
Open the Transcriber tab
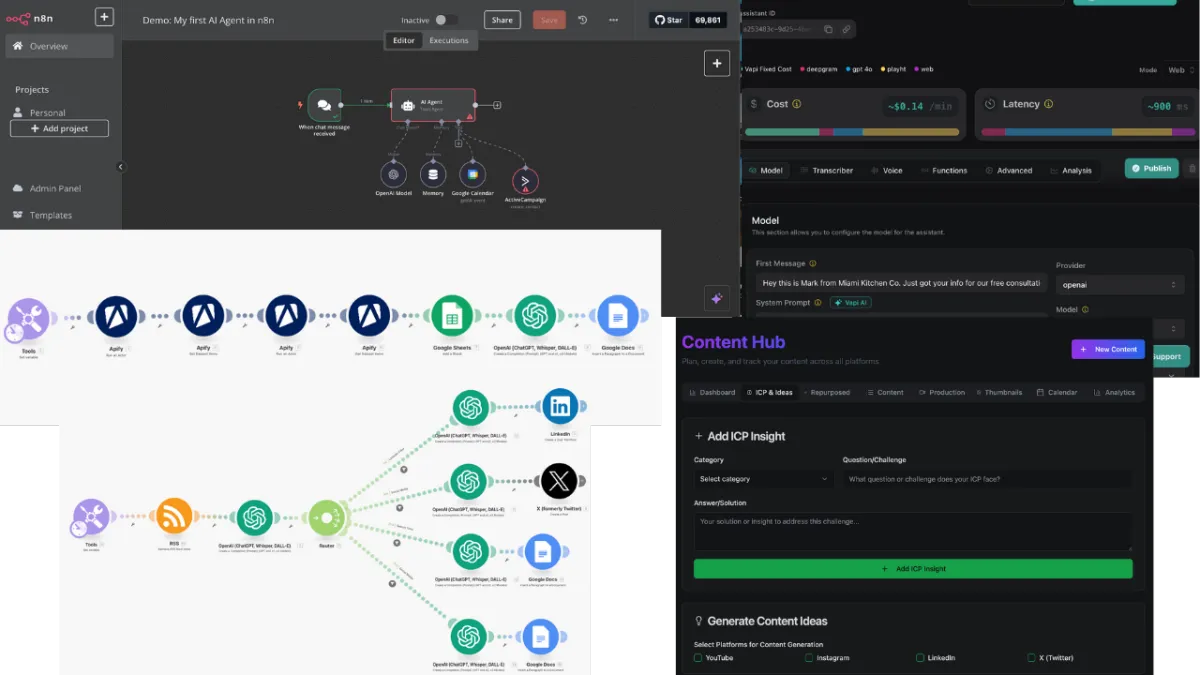827,171
